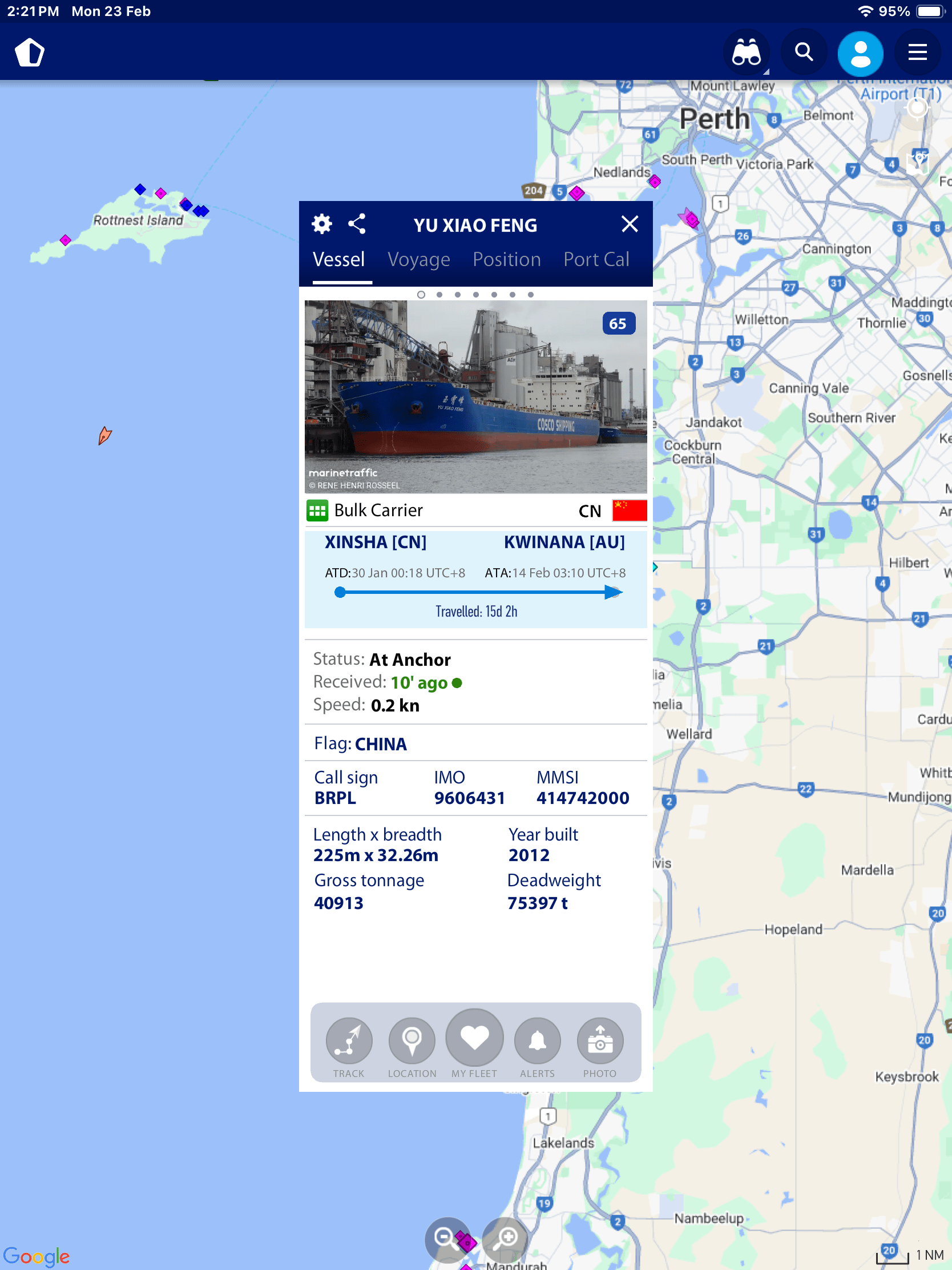Open the YU XIAO FENG ship photo
The width and height of the screenshot is (952, 1270).
475,396
